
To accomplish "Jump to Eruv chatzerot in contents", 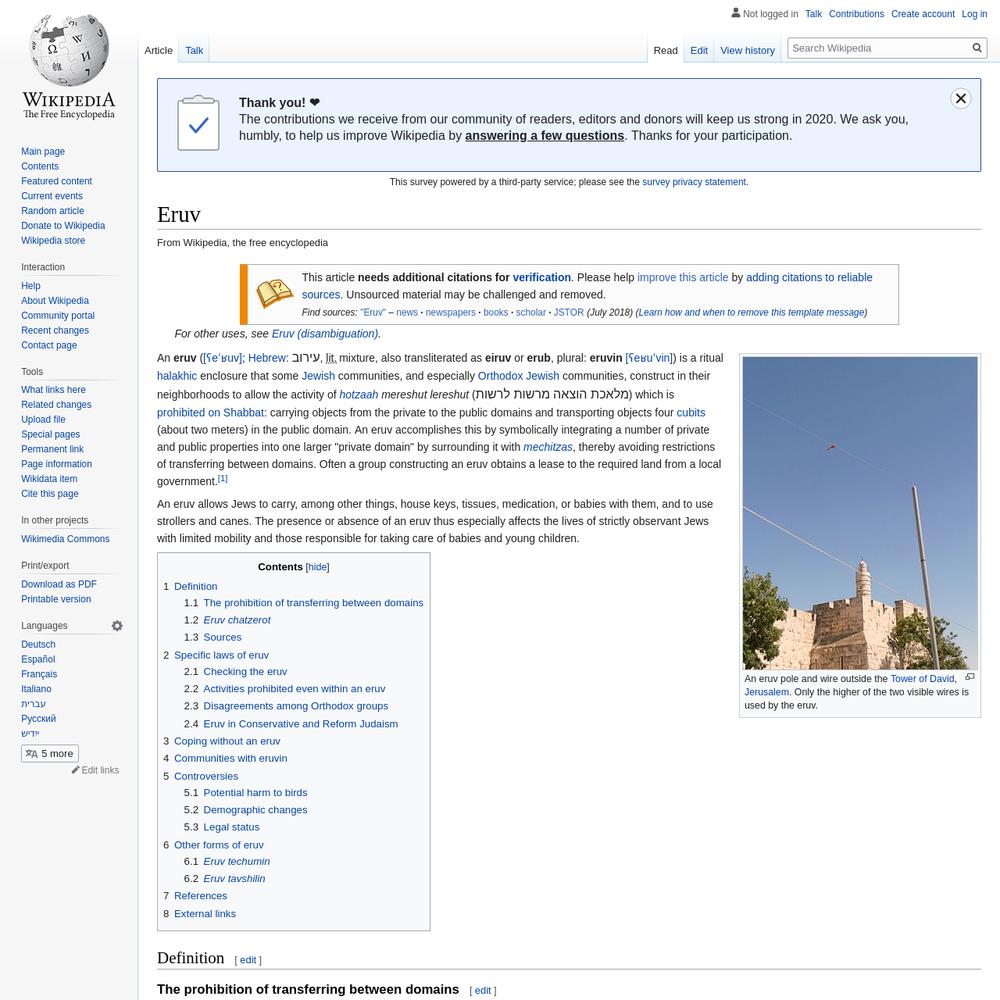I will tap(237, 620).
